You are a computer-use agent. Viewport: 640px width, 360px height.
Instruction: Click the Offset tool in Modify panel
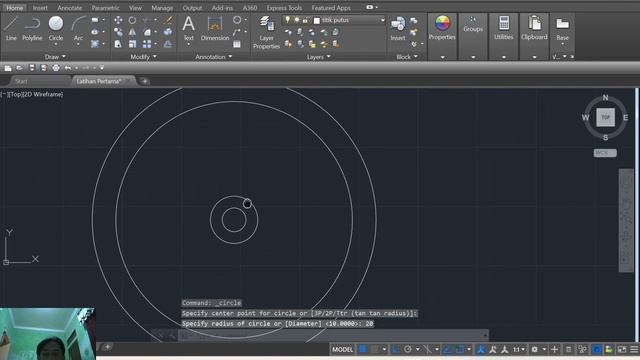tap(168, 44)
